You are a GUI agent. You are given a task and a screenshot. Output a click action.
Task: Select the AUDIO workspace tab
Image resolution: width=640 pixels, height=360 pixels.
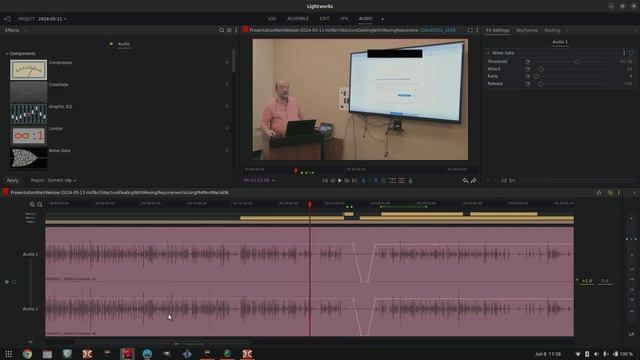[365, 19]
